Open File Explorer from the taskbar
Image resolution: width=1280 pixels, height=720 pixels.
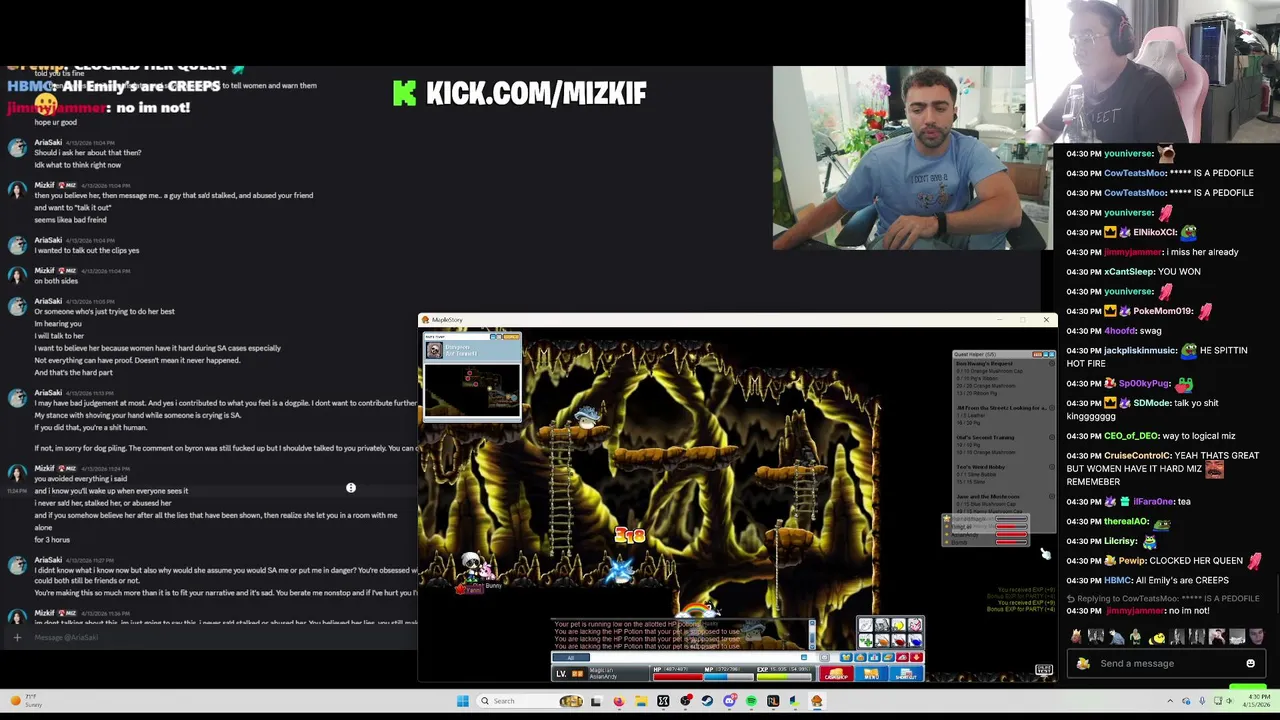coord(642,701)
